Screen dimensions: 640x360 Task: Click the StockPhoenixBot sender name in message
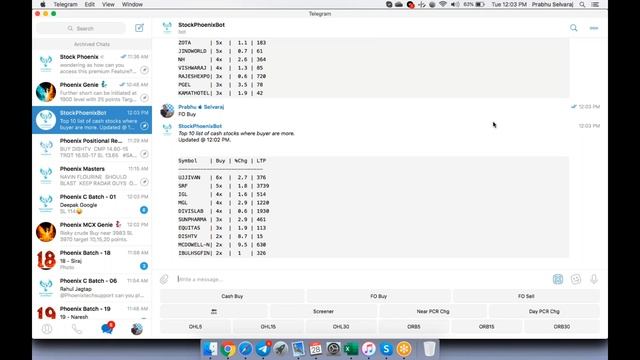(x=200, y=126)
